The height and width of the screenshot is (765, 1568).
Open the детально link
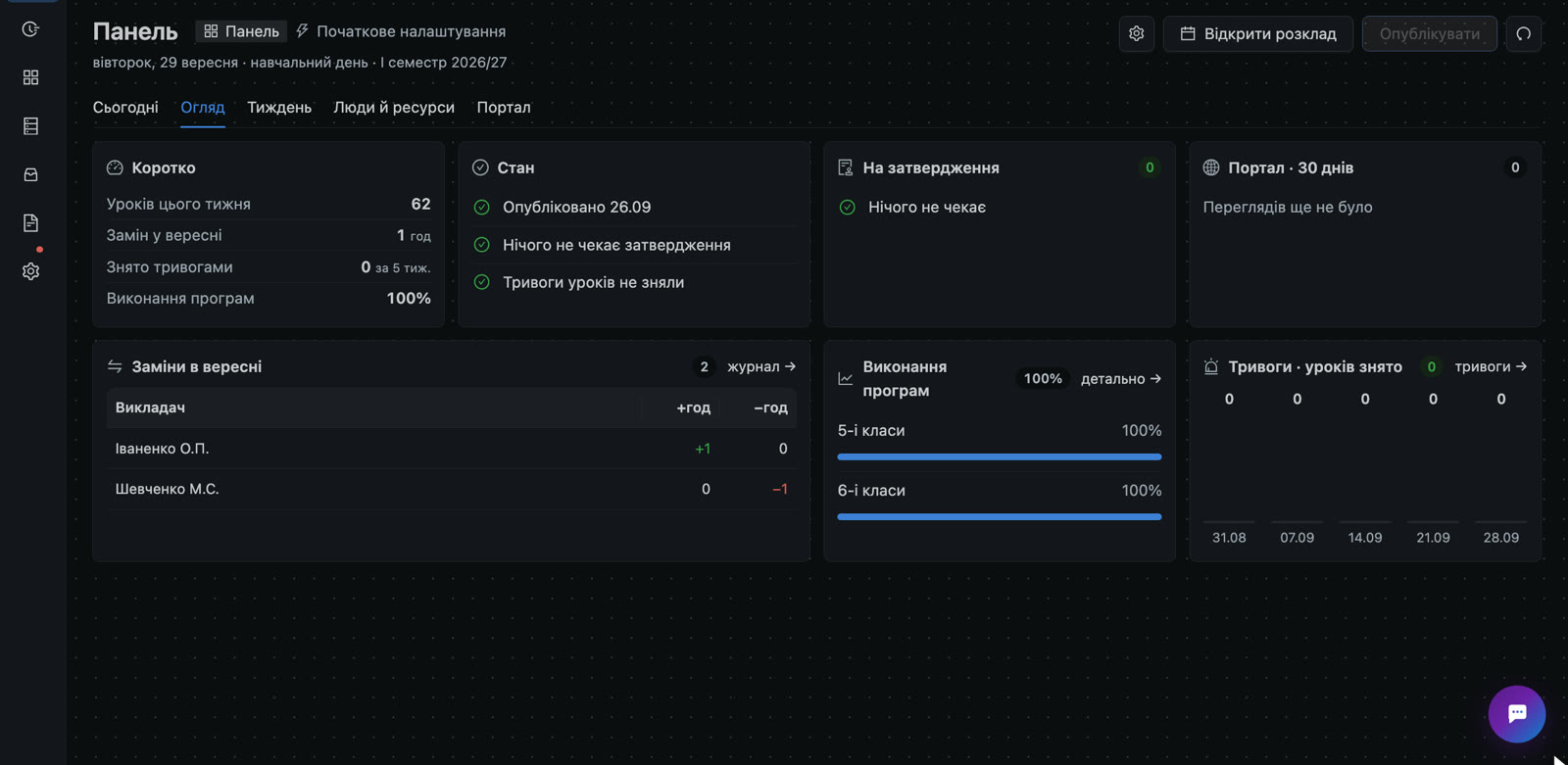coord(1121,379)
